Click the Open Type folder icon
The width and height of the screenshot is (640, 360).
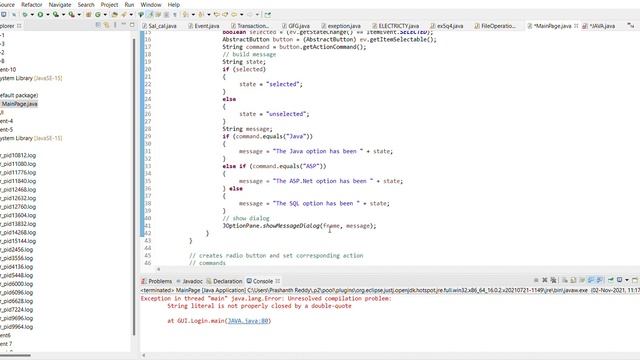point(114,14)
